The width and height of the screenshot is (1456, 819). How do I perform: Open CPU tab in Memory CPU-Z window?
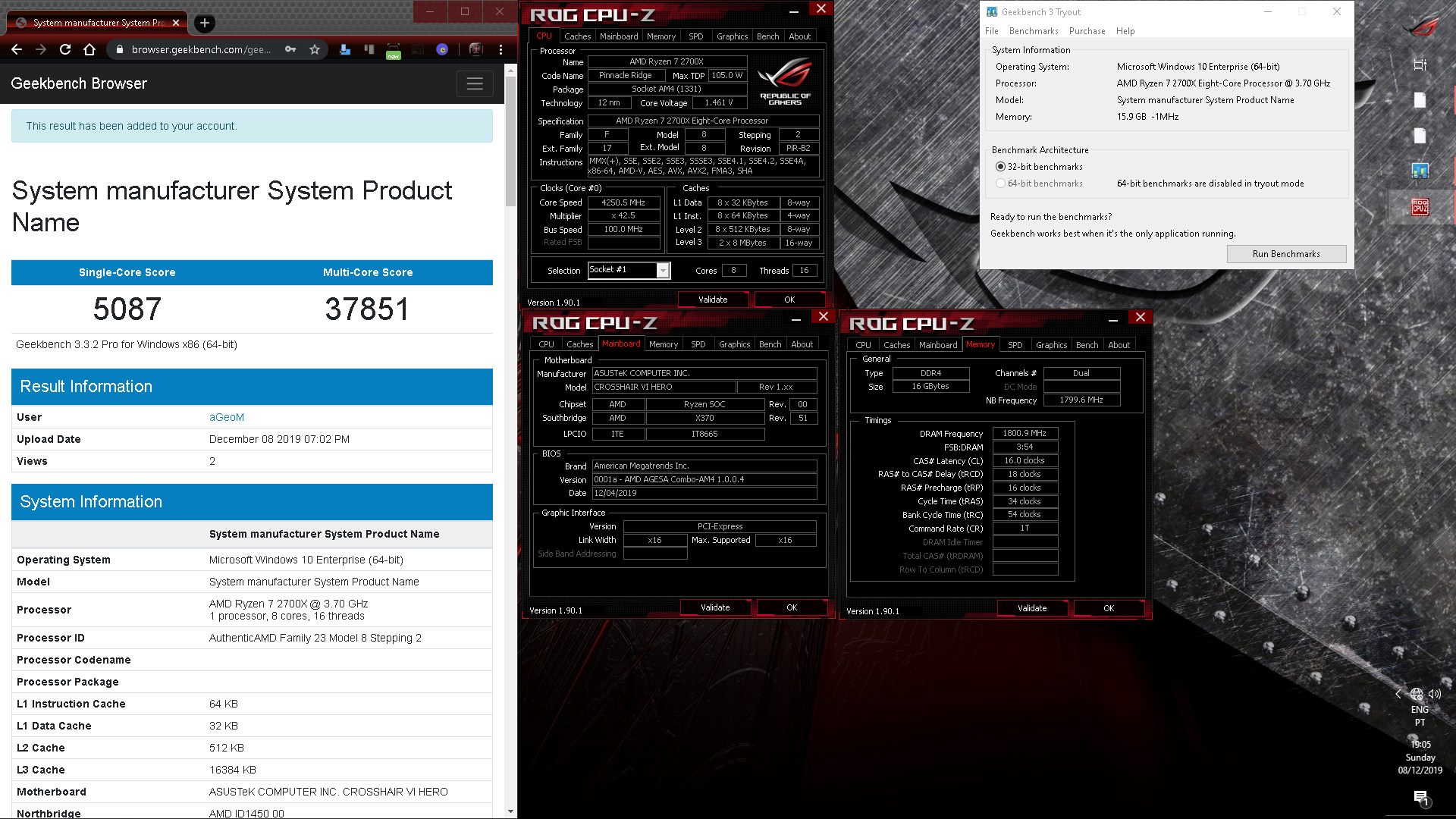point(863,345)
